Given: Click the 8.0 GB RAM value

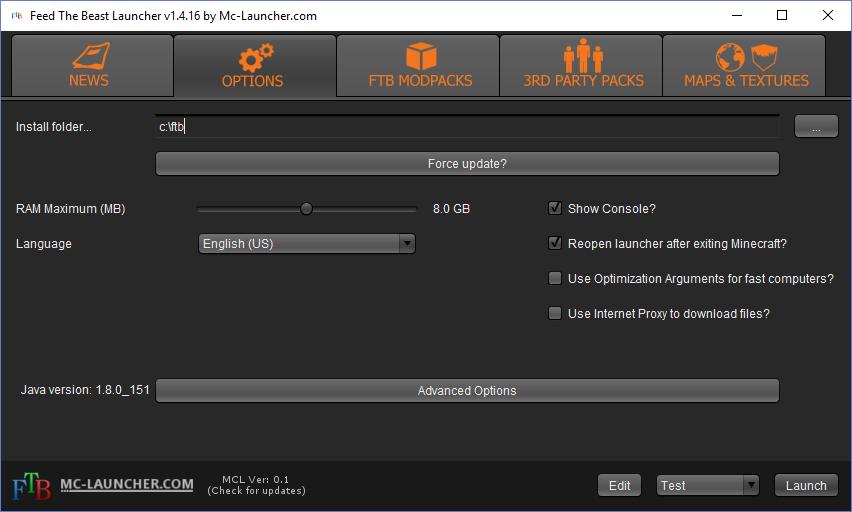Looking at the screenshot, I should [x=451, y=209].
